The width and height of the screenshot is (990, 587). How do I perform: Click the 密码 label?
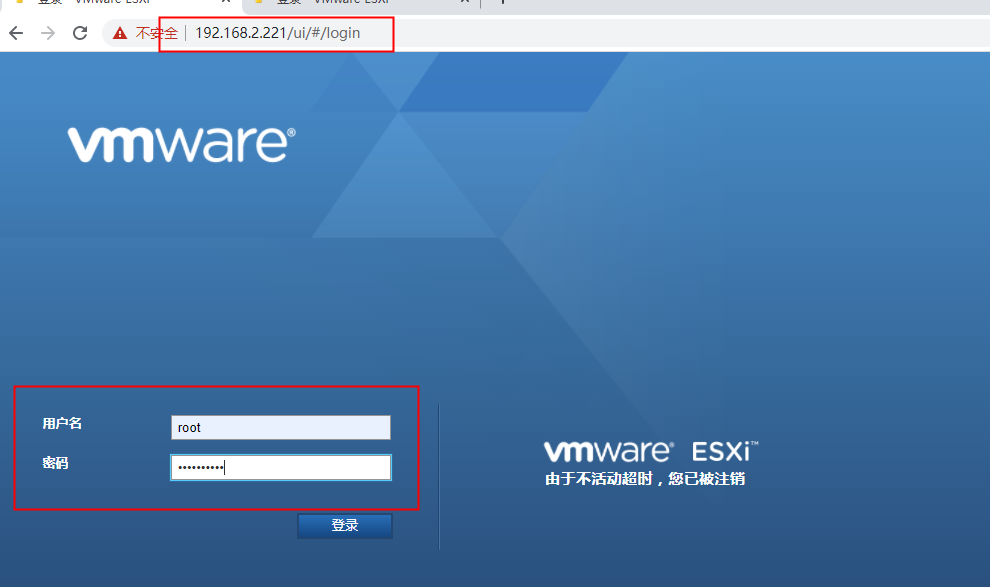(x=56, y=463)
